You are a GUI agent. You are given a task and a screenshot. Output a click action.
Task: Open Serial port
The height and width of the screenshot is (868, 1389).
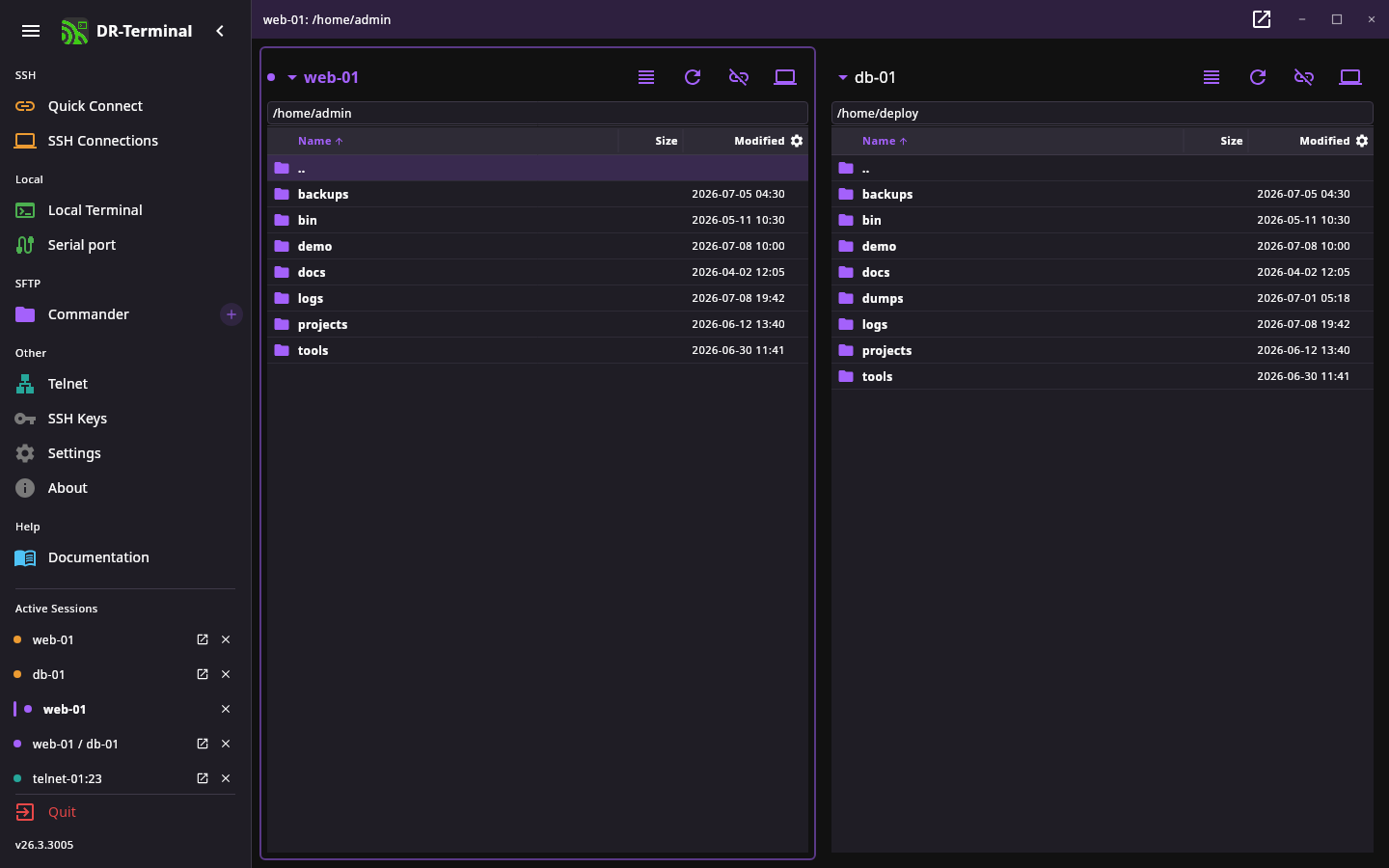pyautogui.click(x=125, y=245)
